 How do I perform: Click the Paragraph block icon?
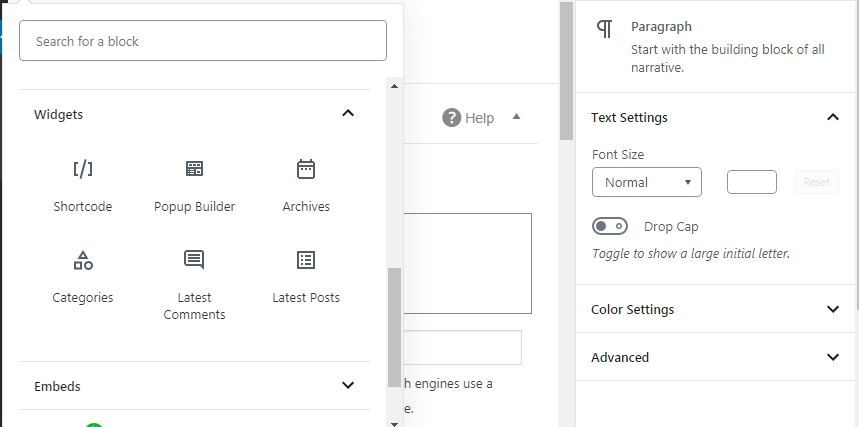(x=604, y=28)
